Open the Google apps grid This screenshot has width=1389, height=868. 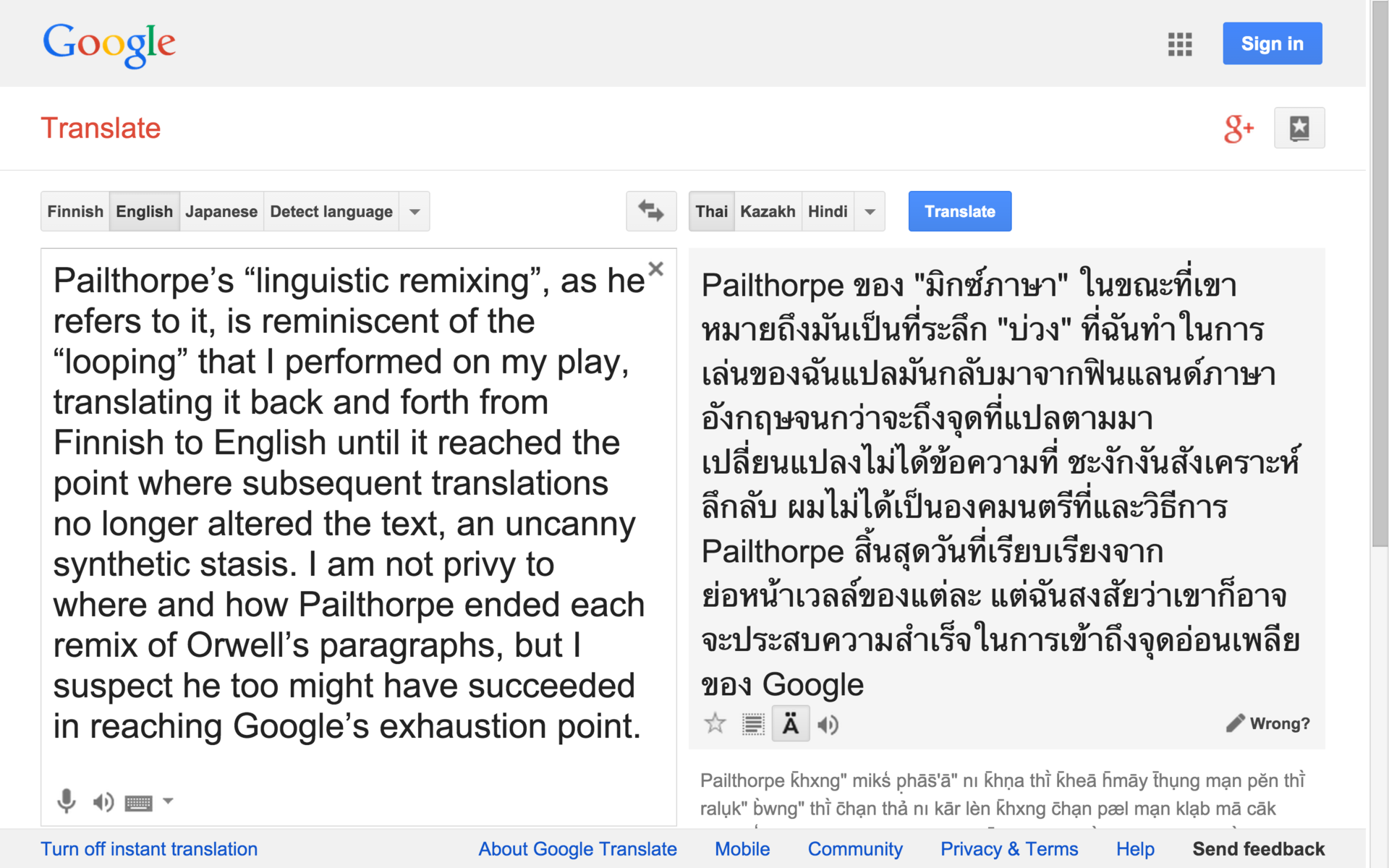coord(1179,44)
